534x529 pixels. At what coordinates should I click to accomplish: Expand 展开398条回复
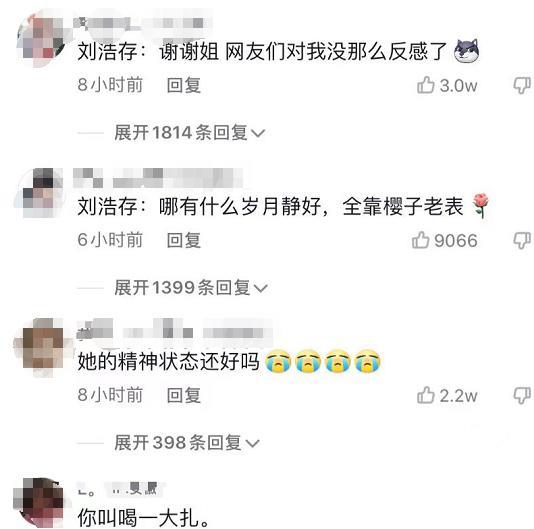pyautogui.click(x=187, y=442)
